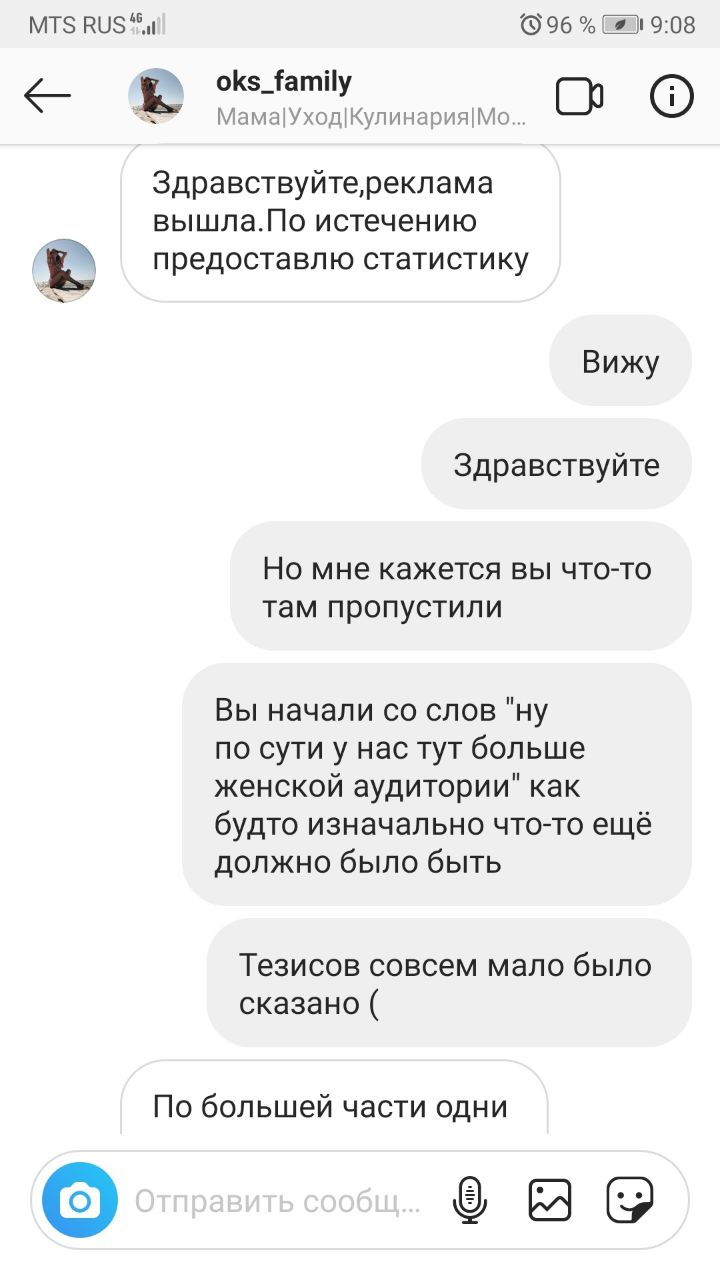Tap the "Здравствуйте,реклама вышла" incoming message
Viewport: 720px width, 1280px height.
click(x=340, y=221)
